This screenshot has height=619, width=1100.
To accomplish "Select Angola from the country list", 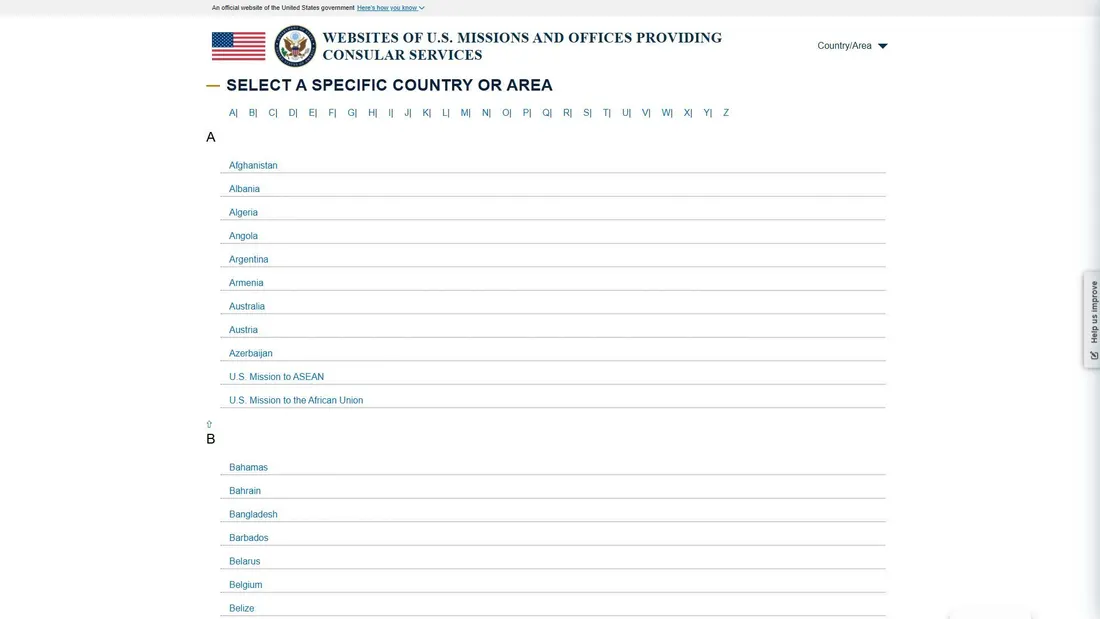I will point(243,236).
